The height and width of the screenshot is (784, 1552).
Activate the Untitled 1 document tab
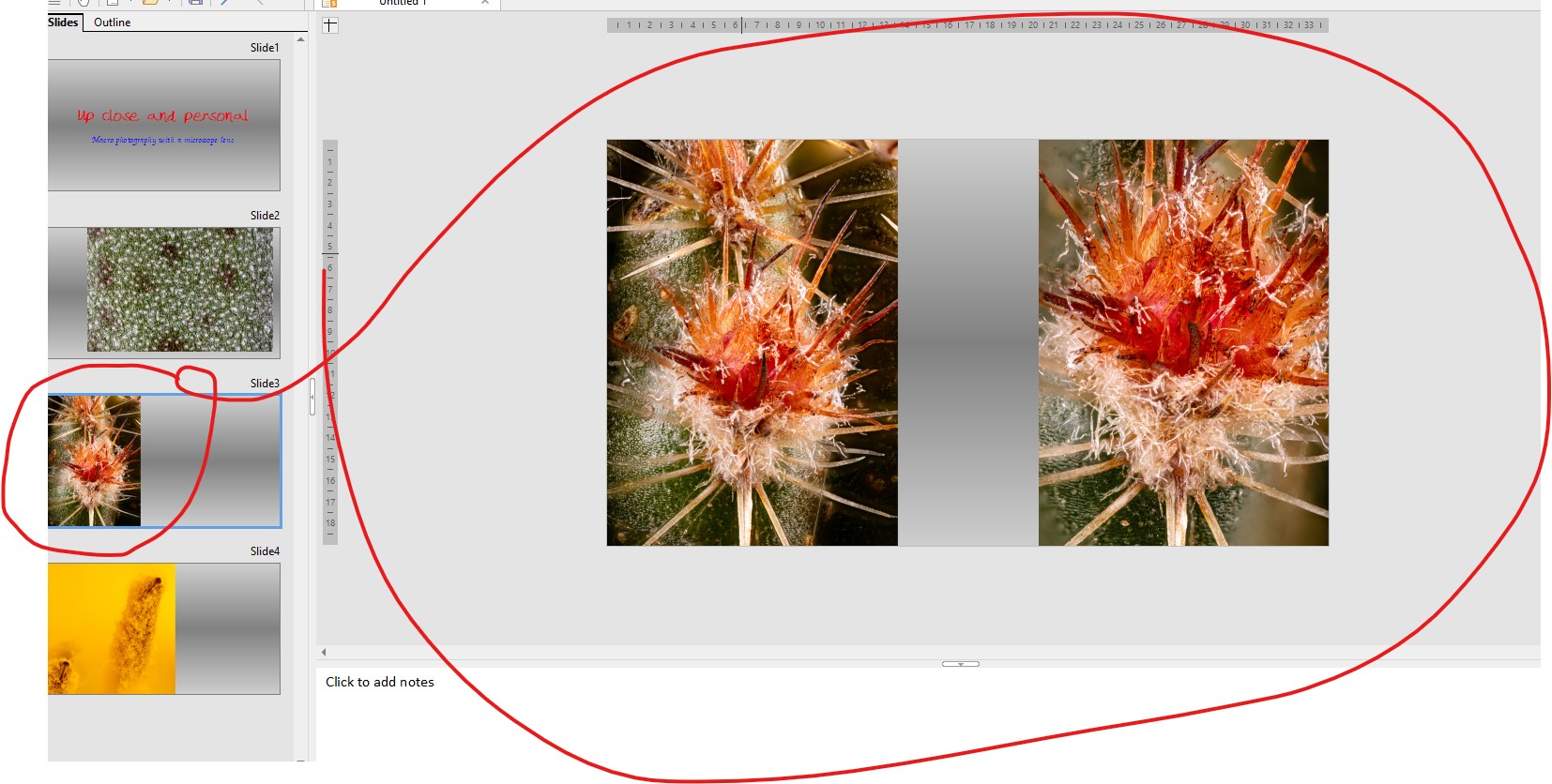point(403,3)
